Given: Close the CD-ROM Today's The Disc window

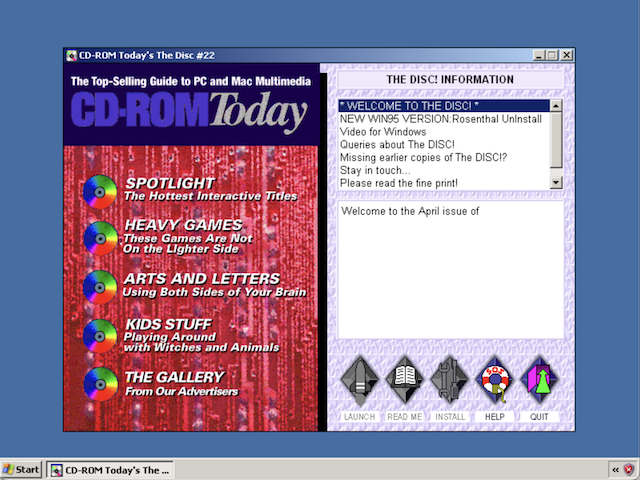Looking at the screenshot, I should [x=566, y=55].
